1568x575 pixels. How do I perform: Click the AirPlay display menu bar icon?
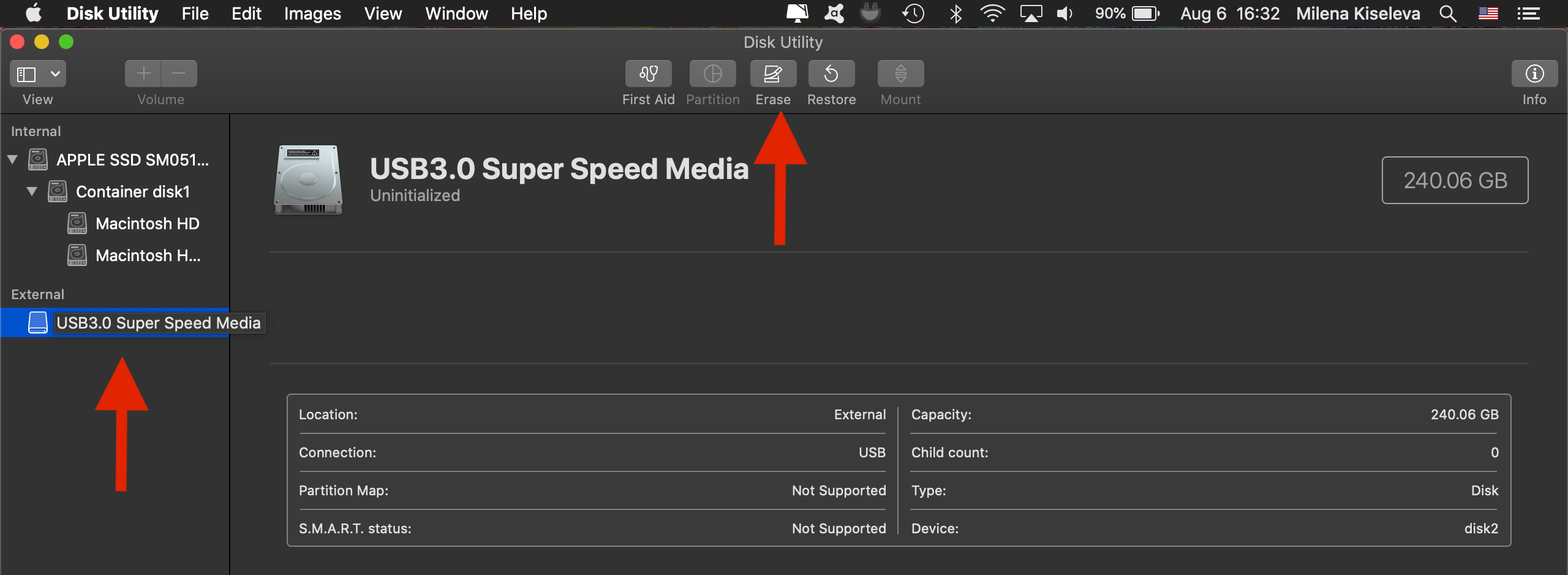(1031, 13)
